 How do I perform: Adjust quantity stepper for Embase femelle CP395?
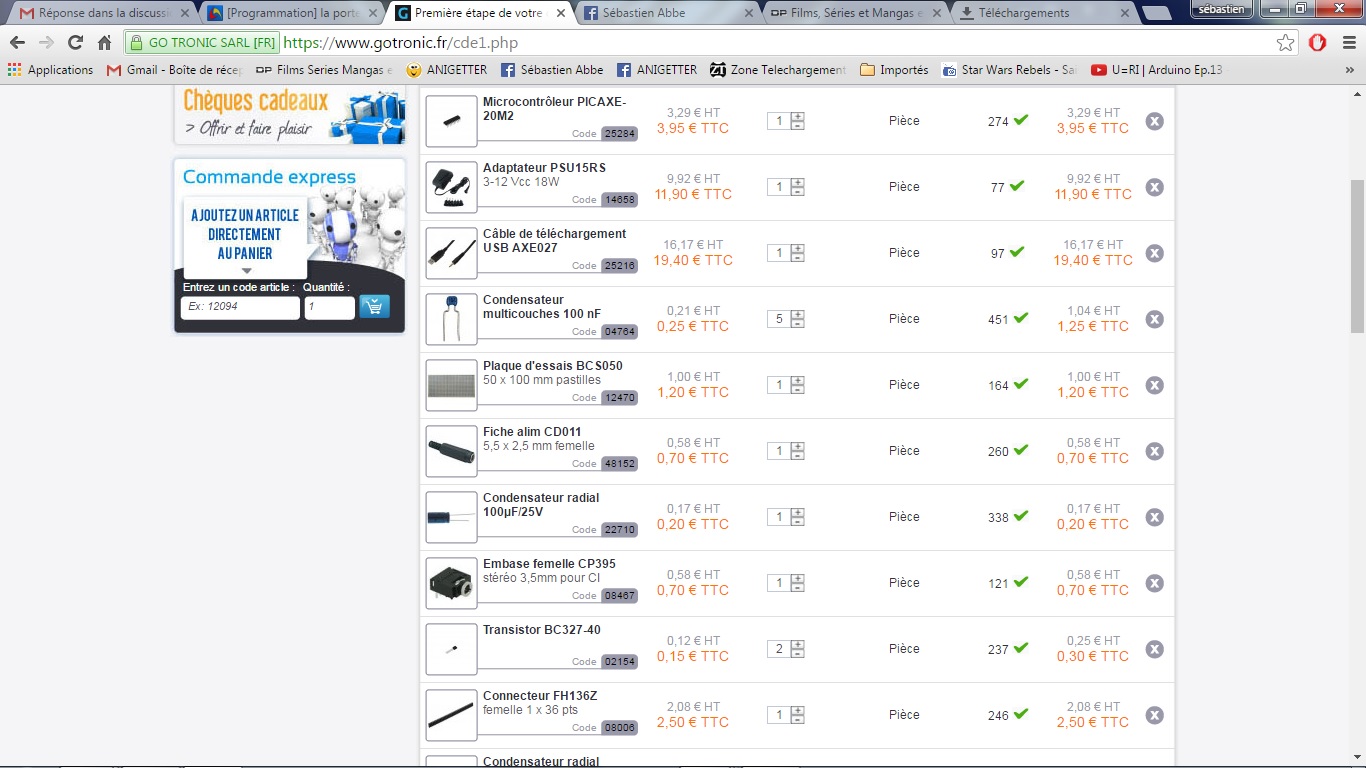tap(797, 583)
